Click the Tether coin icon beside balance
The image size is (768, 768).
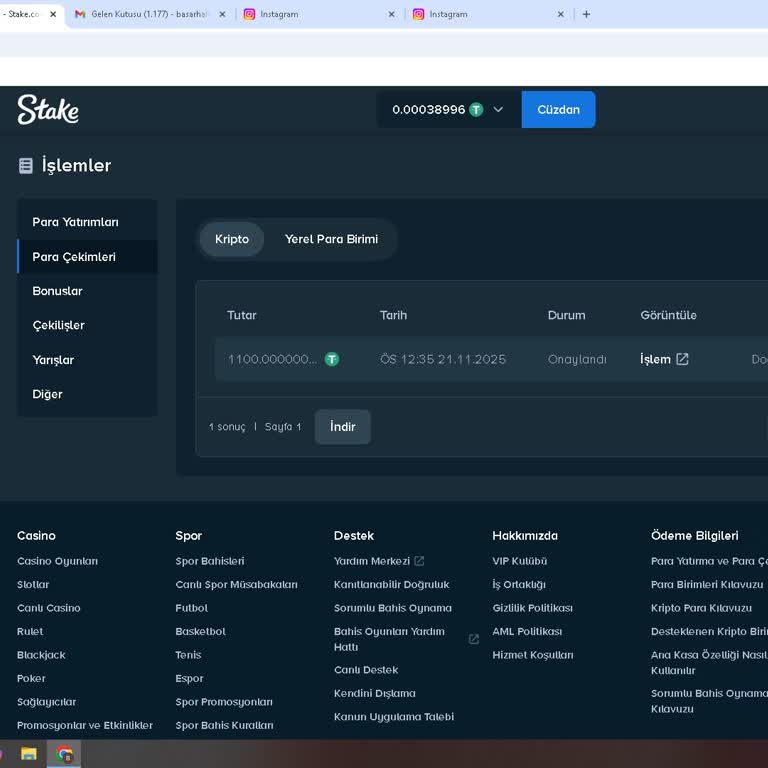476,109
